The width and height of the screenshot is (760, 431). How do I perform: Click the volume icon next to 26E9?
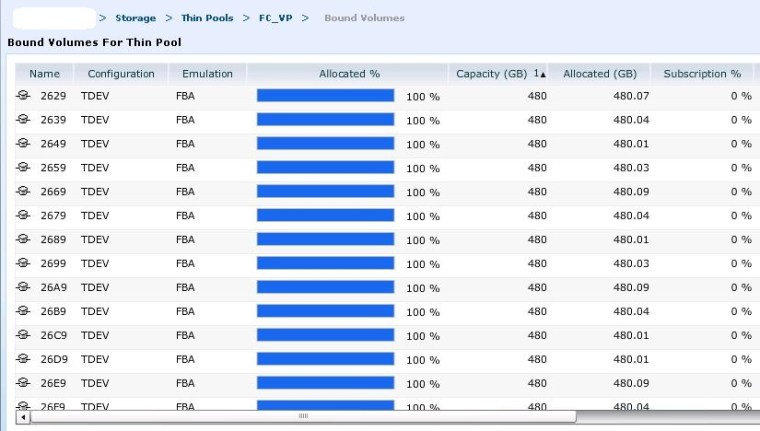[23, 383]
